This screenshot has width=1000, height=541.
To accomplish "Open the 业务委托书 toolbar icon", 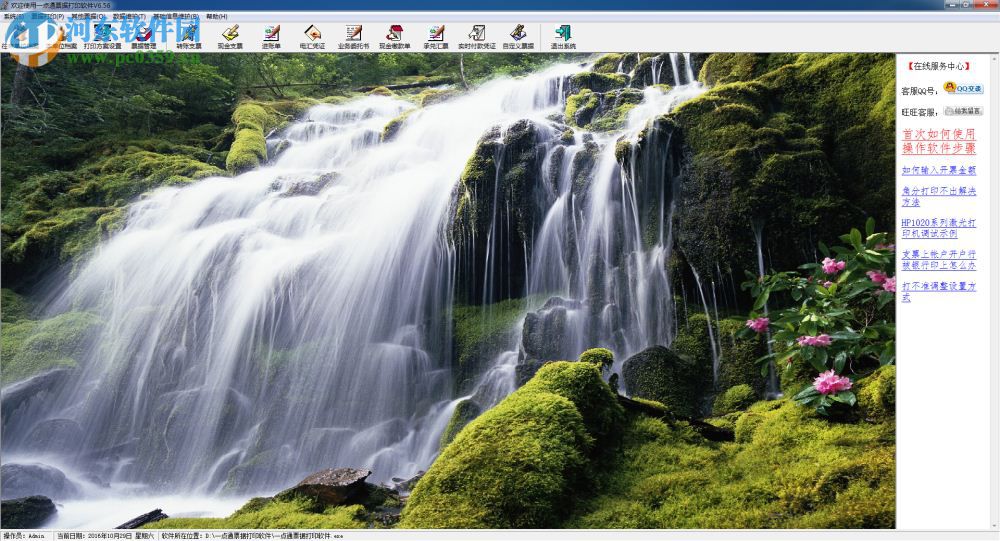I will 353,37.
